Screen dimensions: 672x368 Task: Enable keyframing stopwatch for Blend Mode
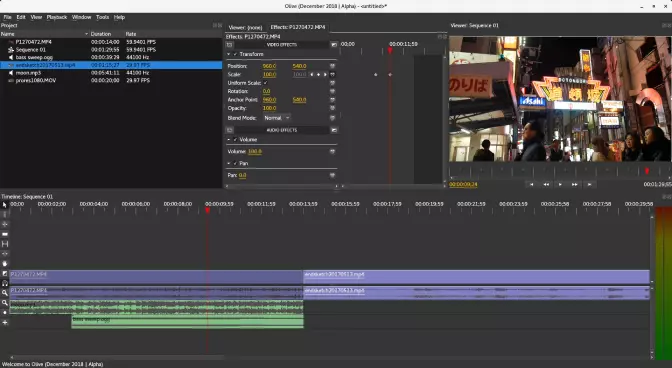pyautogui.click(x=332, y=118)
